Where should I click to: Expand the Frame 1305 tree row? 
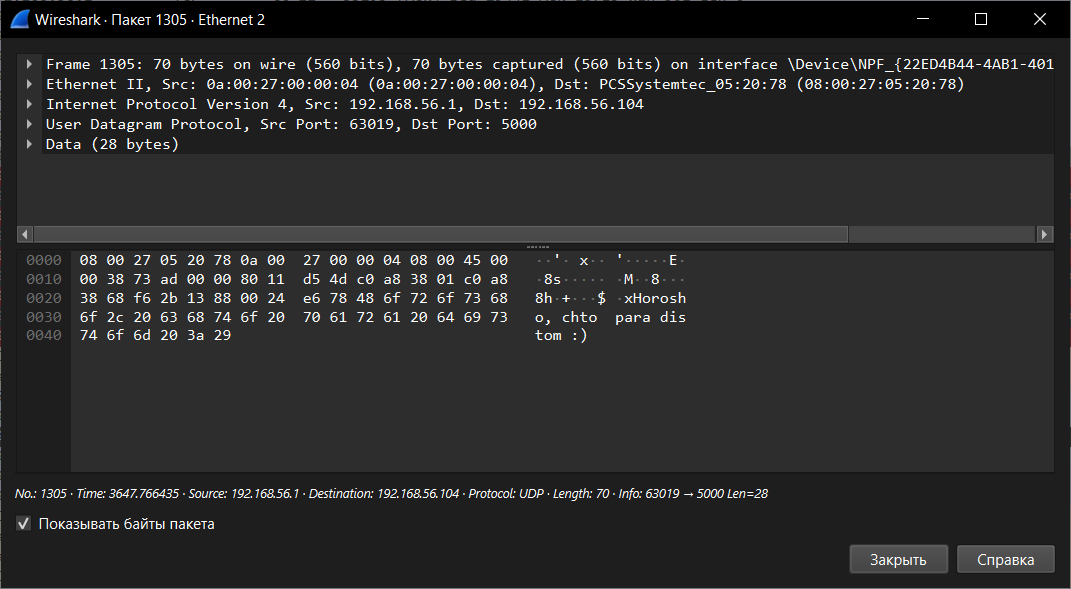coord(29,64)
